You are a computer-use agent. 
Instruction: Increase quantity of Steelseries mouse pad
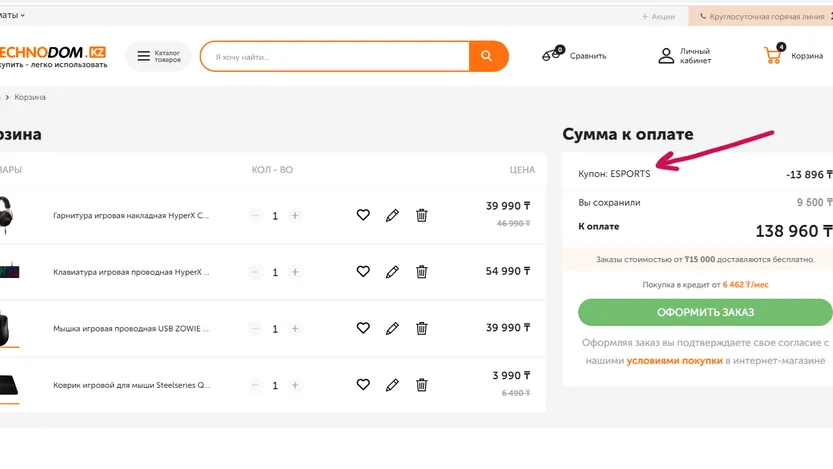tap(295, 385)
